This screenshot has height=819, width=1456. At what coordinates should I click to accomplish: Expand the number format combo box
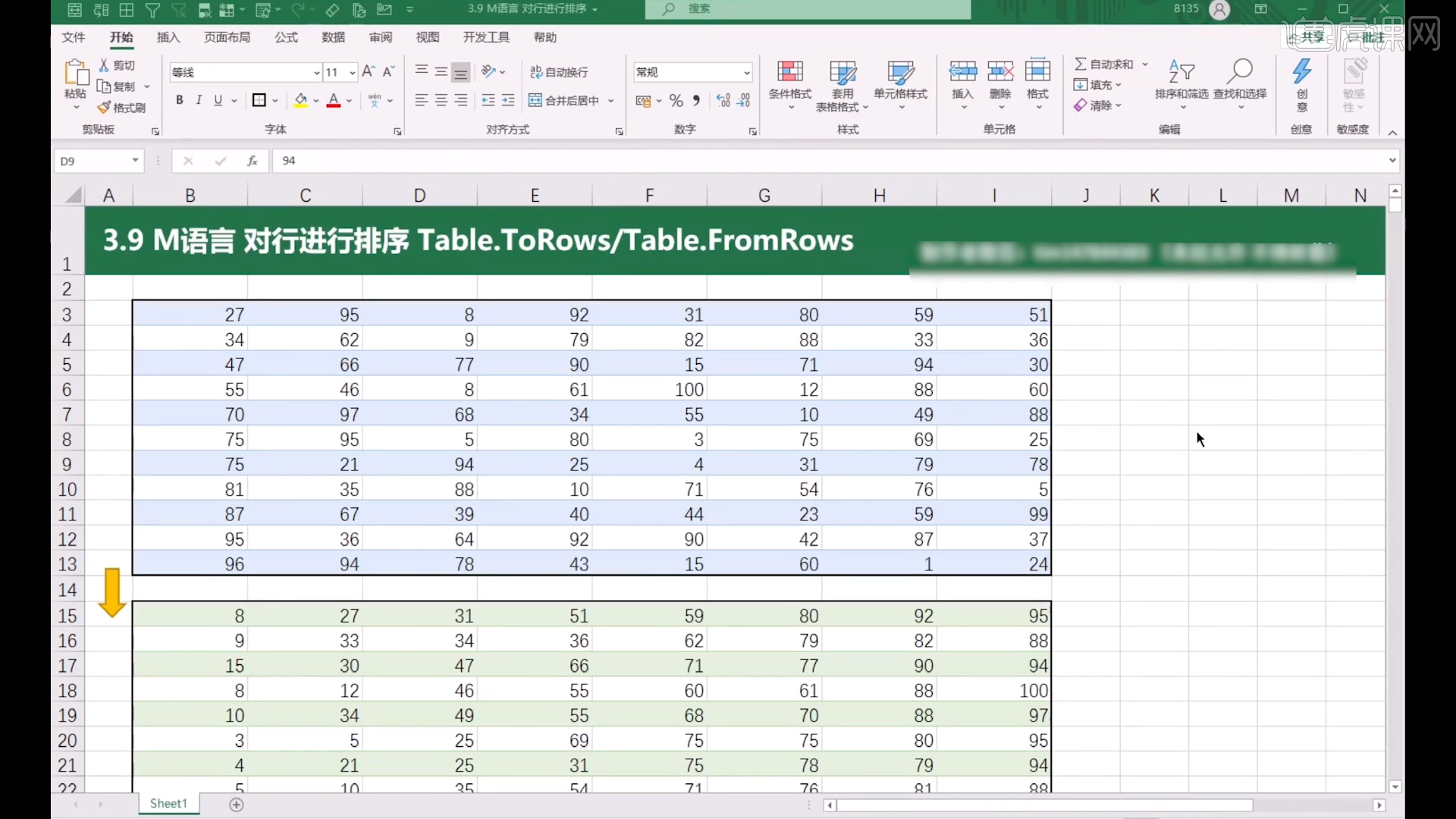(x=746, y=73)
